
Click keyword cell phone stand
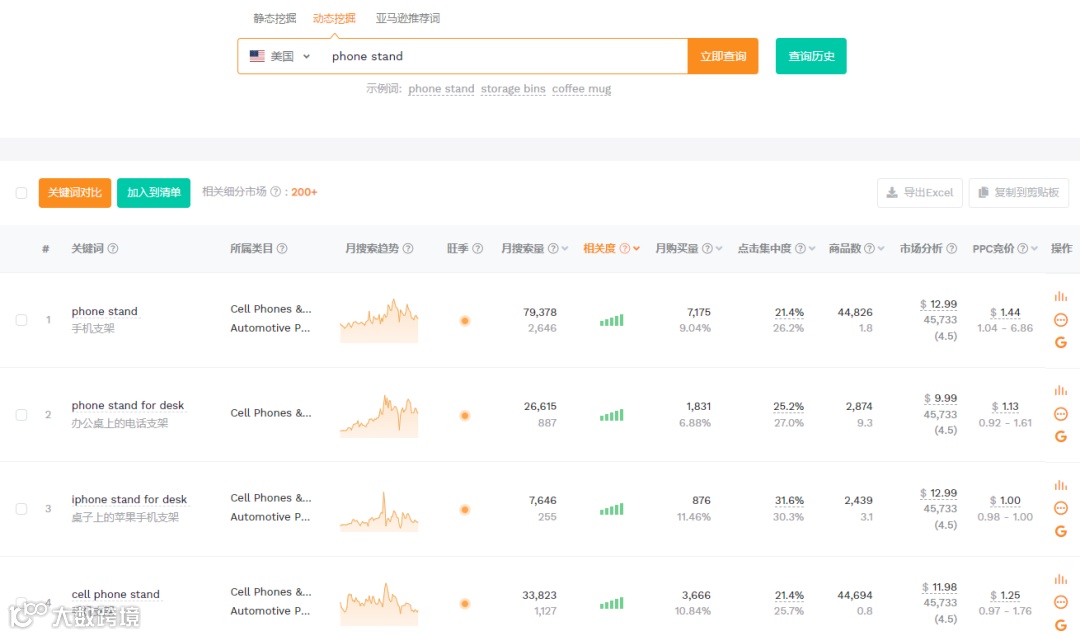tap(116, 594)
